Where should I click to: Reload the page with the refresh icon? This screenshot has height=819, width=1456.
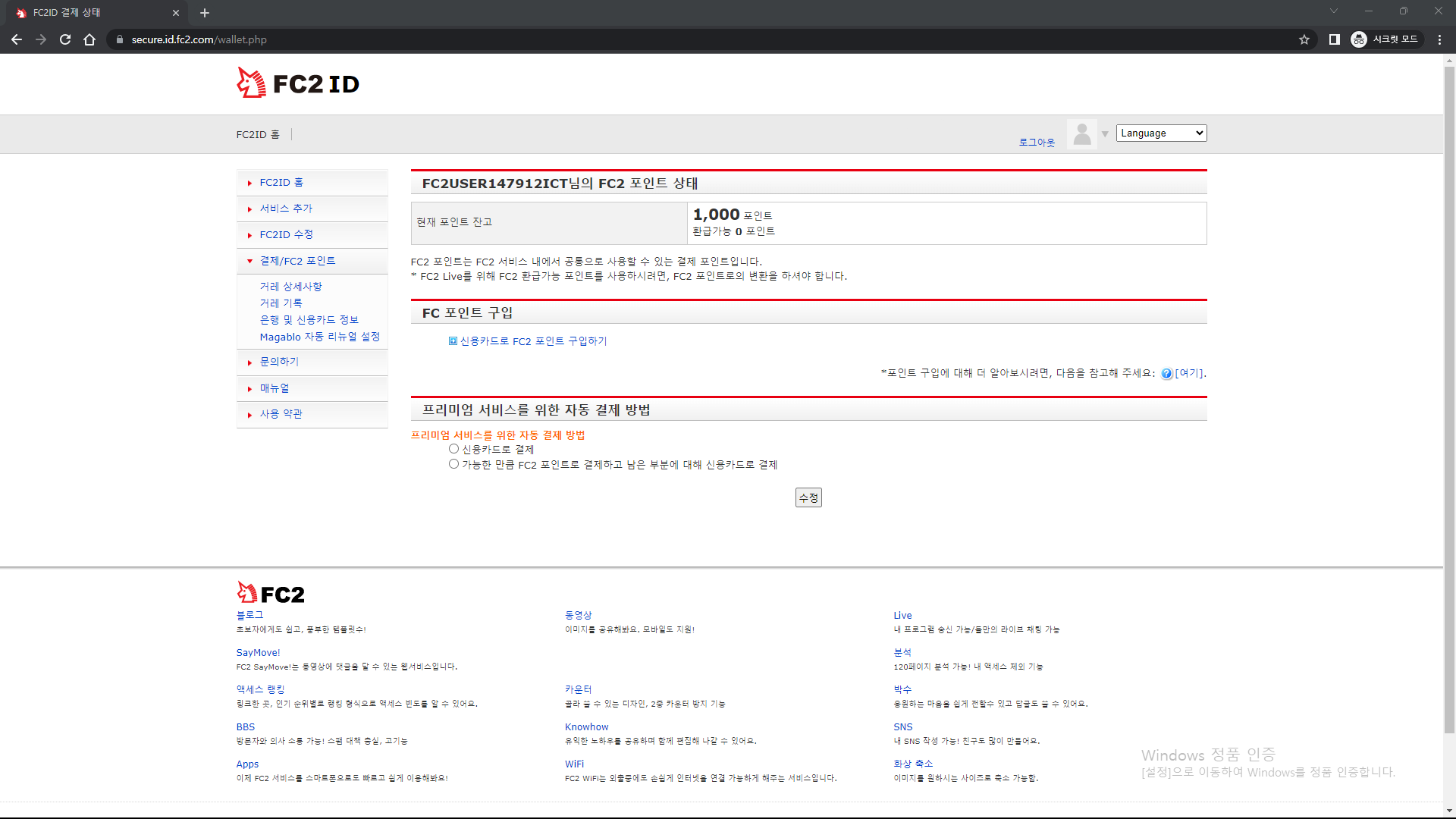(65, 39)
